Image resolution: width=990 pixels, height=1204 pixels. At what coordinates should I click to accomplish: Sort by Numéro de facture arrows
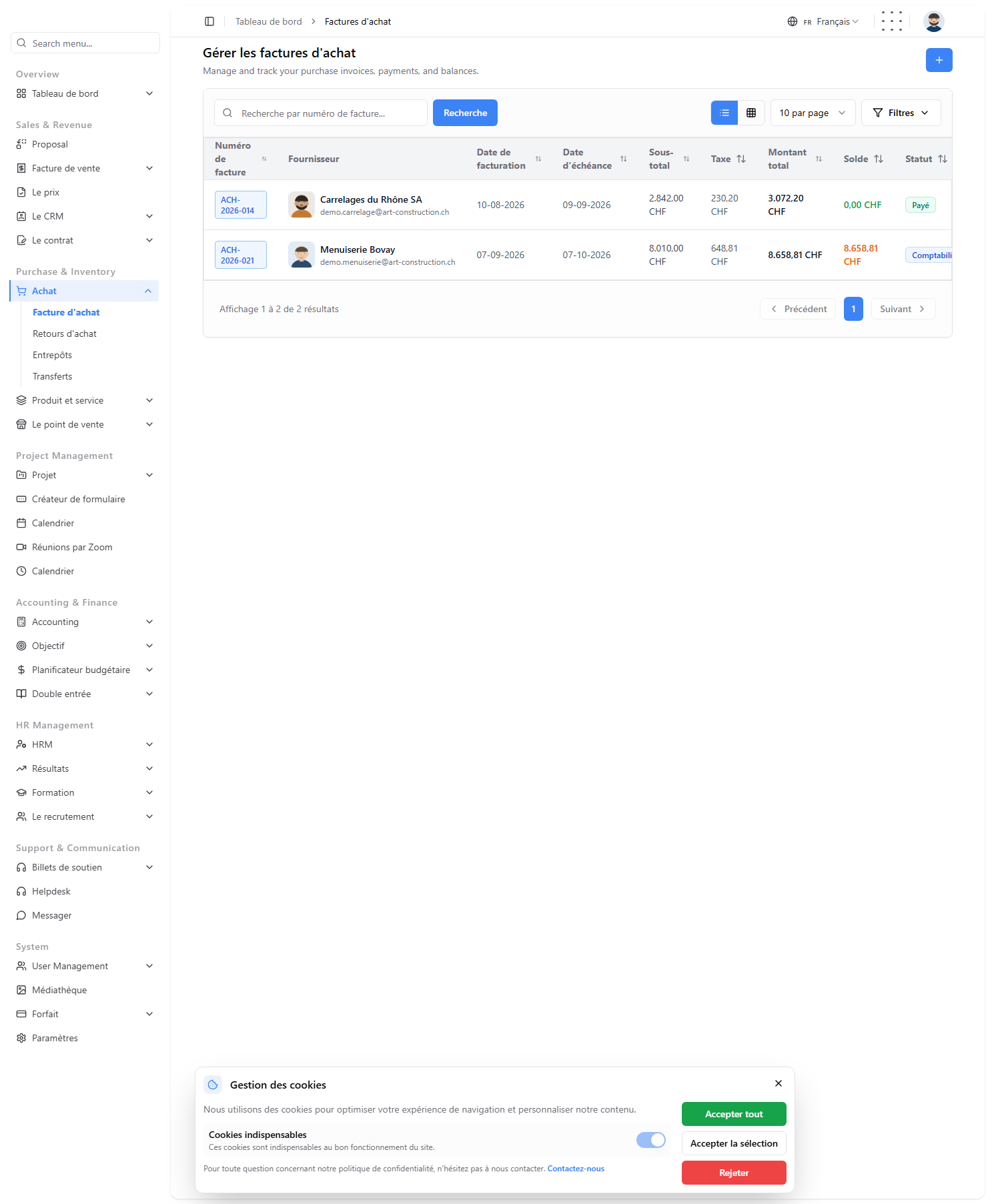264,159
